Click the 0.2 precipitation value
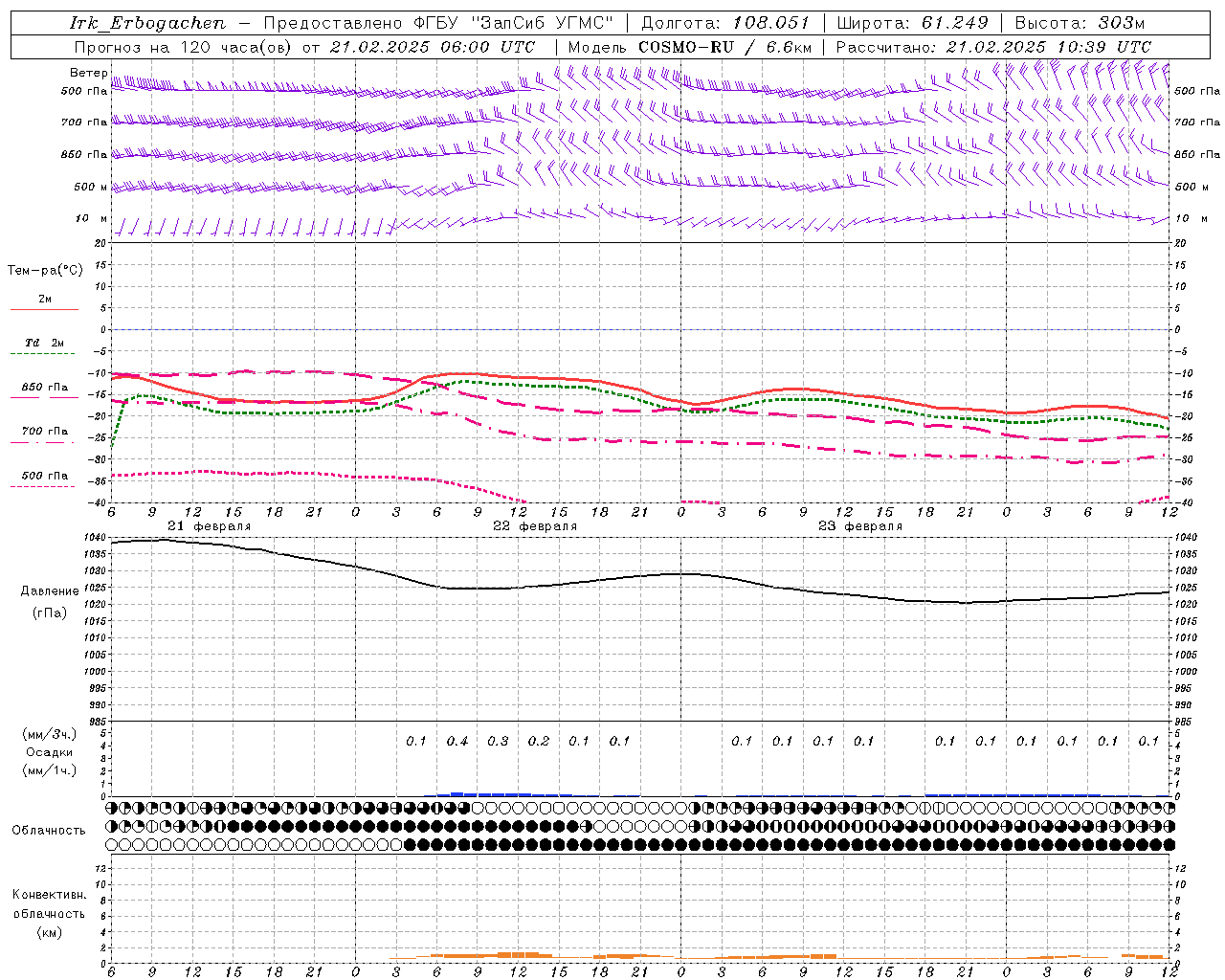 point(539,742)
